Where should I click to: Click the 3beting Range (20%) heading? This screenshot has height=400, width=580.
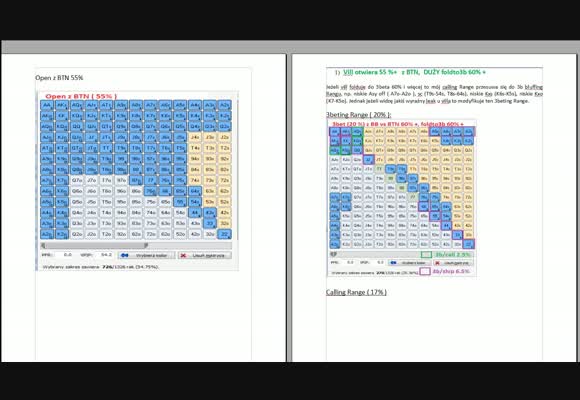click(x=358, y=115)
